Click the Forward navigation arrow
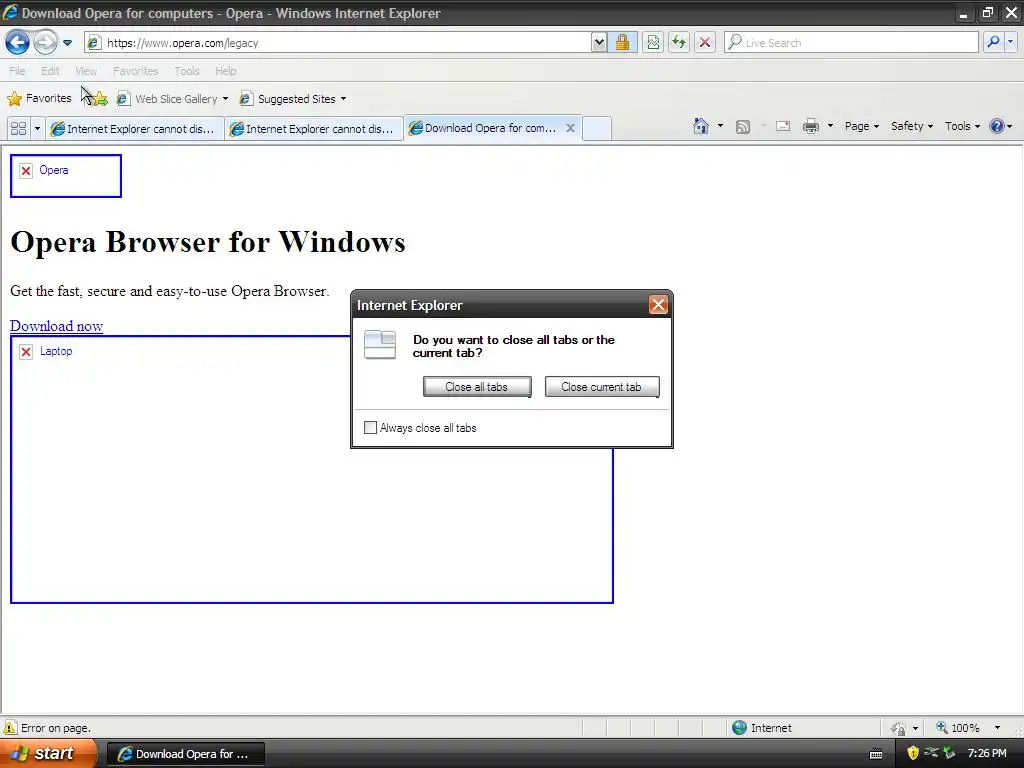Screen dimensions: 1024x768 pos(45,42)
